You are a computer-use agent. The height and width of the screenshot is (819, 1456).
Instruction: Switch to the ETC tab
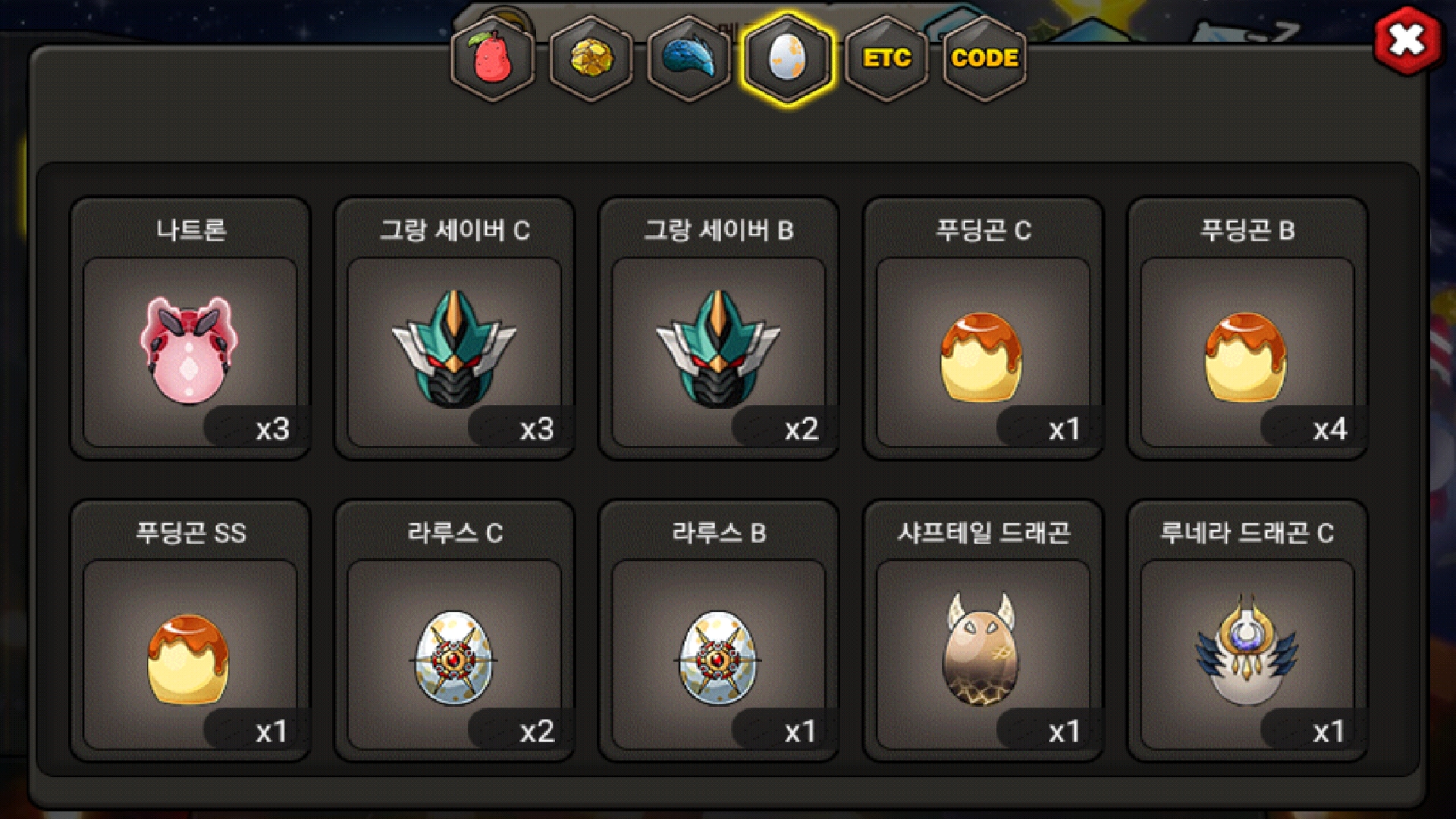(x=886, y=59)
